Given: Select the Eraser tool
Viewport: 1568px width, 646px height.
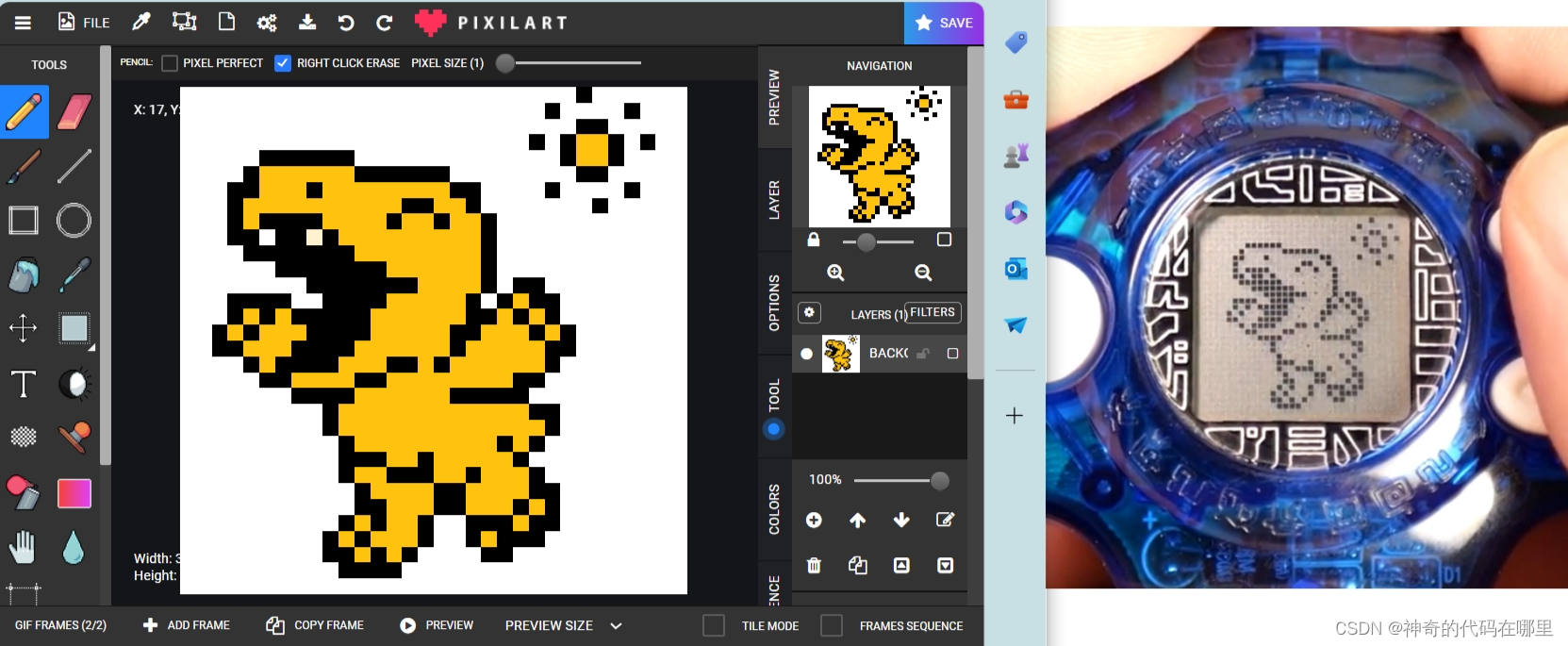Looking at the screenshot, I should pos(74,111).
